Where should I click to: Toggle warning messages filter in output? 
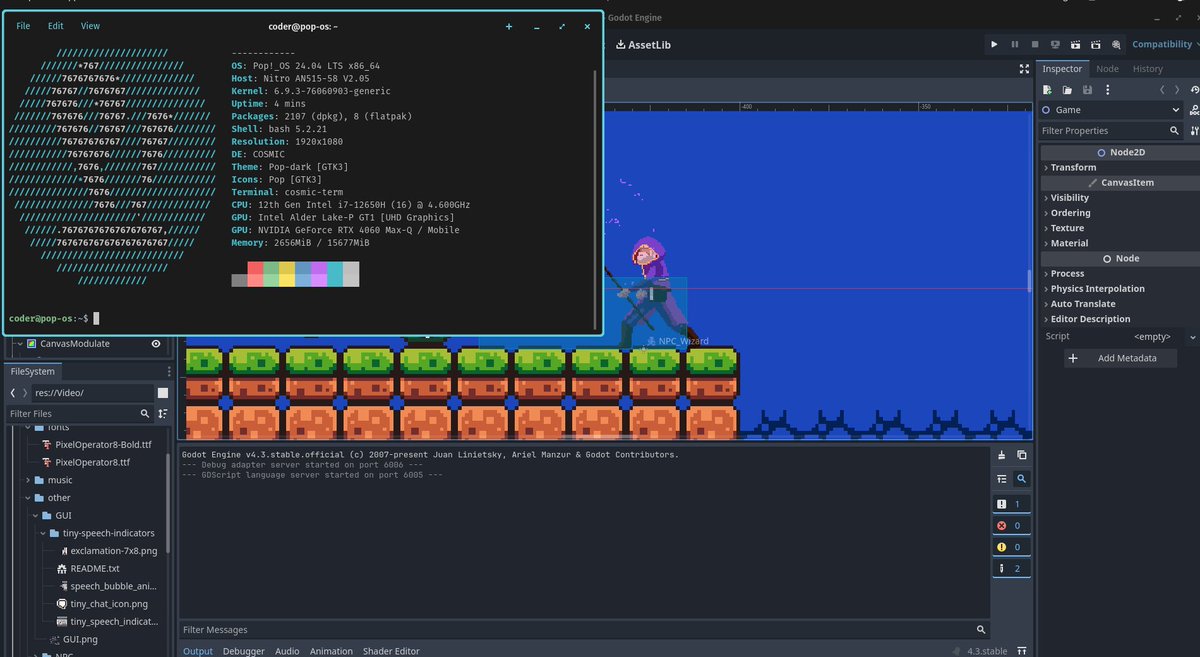coord(1011,547)
